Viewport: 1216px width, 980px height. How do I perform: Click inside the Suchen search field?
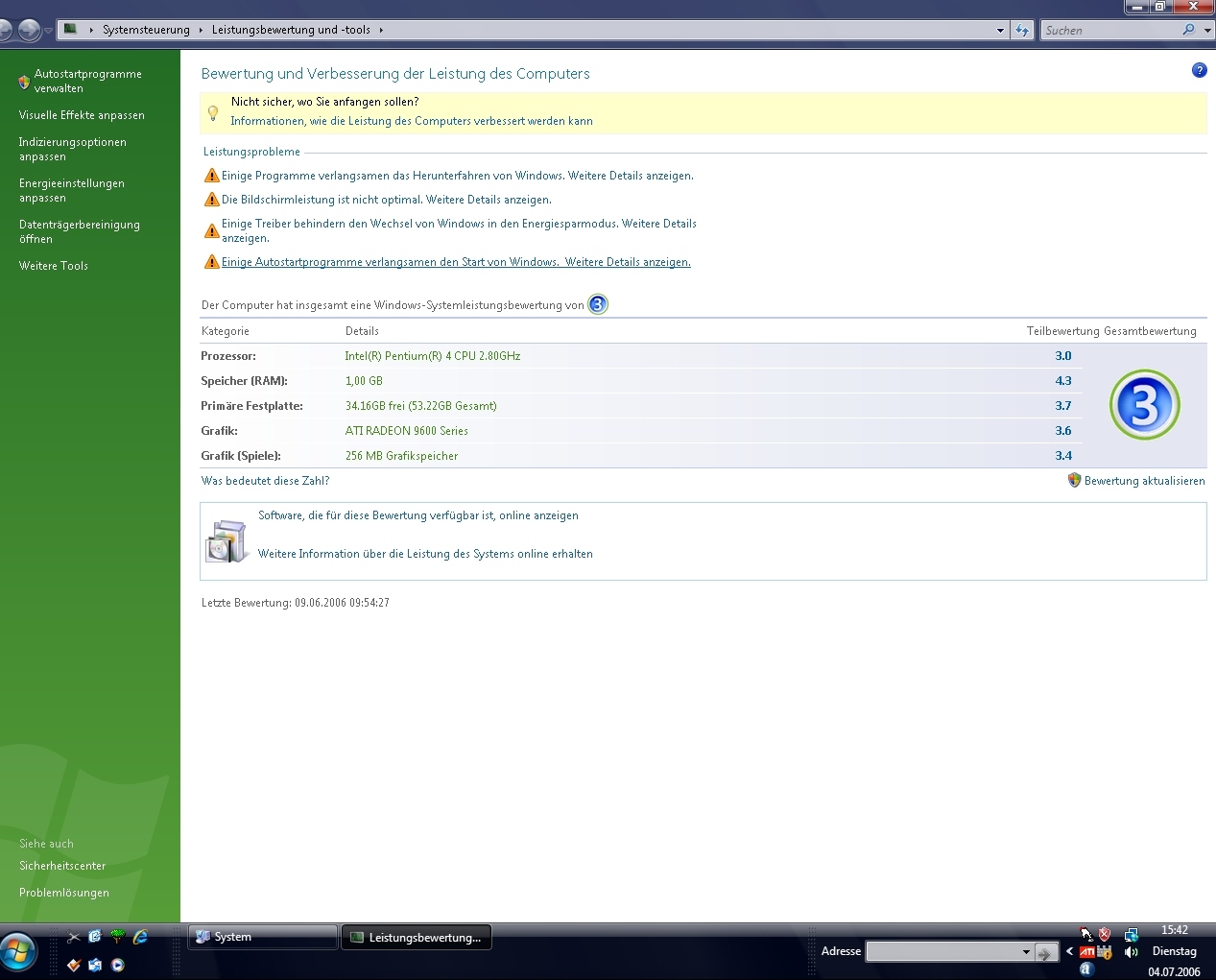point(1110,31)
